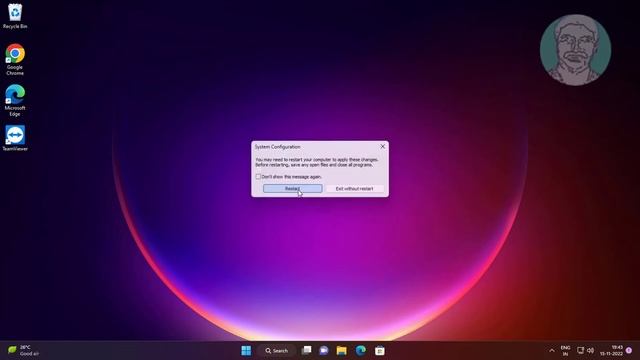640x360 pixels.
Task: Click the circular webcam avatar overlay
Action: coord(576,50)
